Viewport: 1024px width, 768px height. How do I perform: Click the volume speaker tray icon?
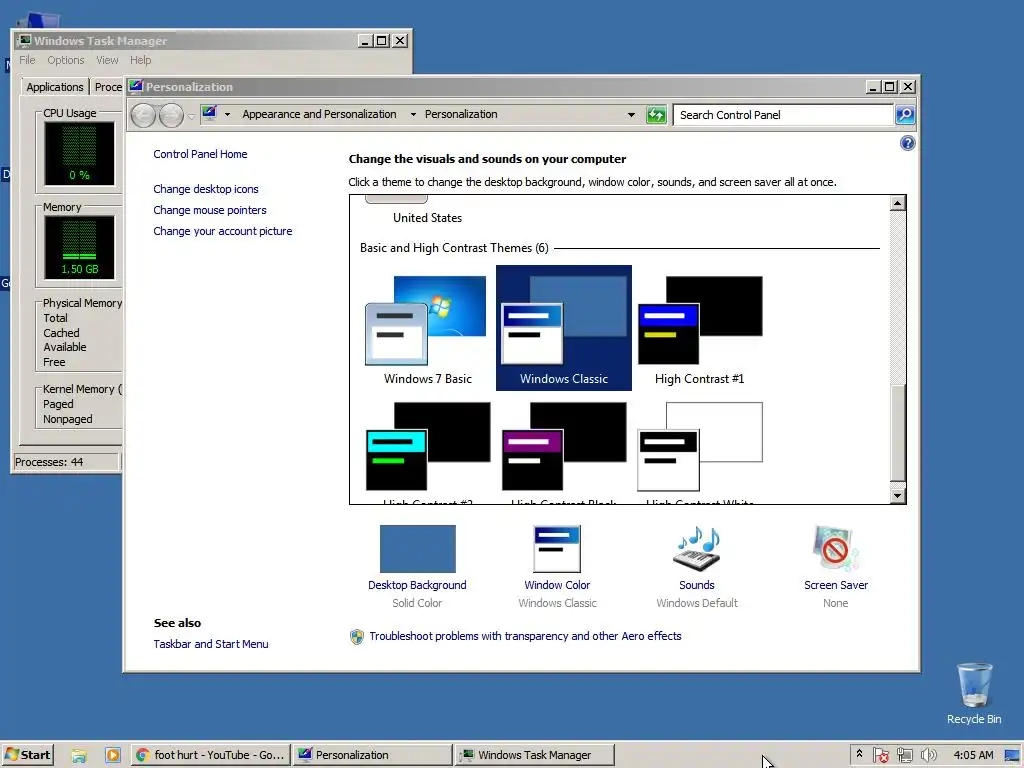[928, 755]
